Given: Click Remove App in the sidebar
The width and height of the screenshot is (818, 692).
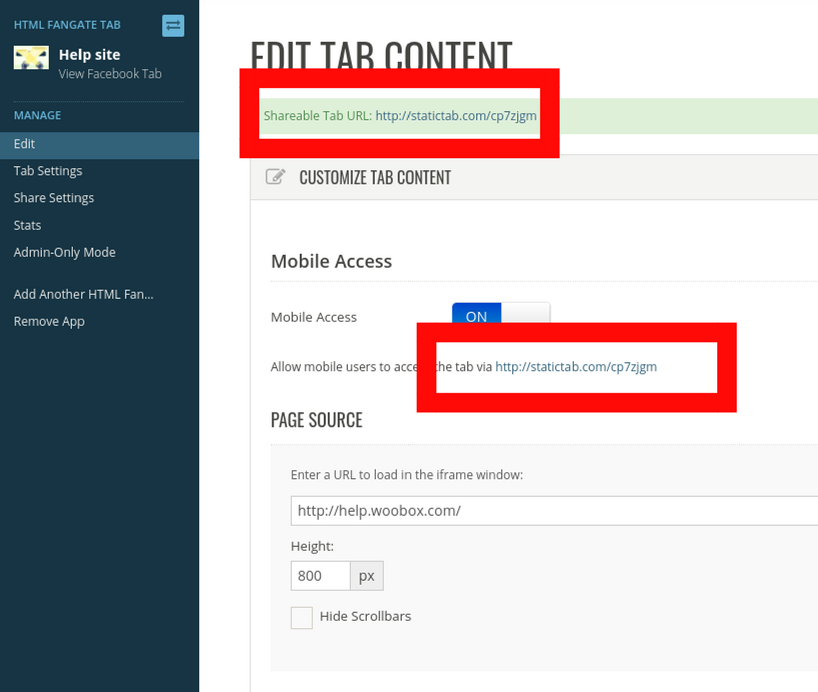Looking at the screenshot, I should (49, 321).
